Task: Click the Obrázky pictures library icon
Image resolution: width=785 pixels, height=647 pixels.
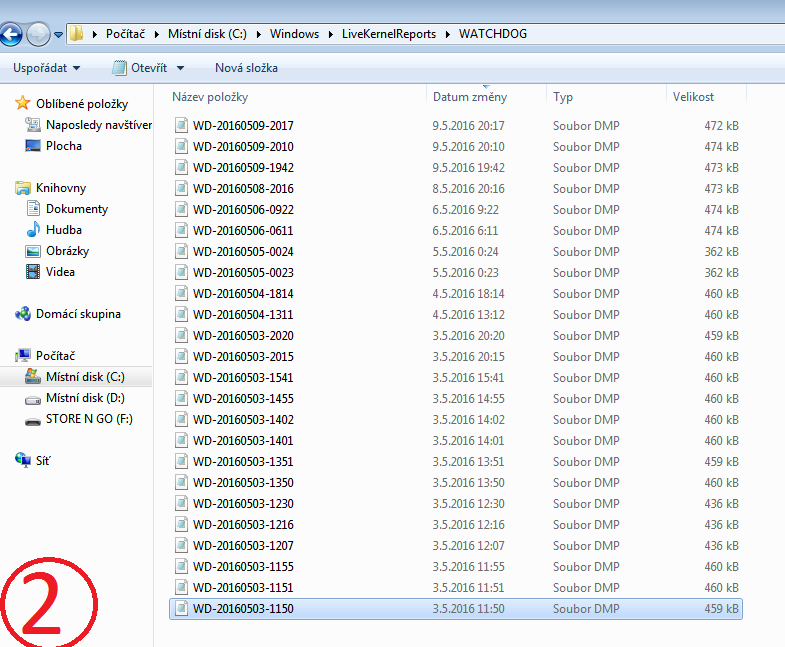Action: point(33,251)
